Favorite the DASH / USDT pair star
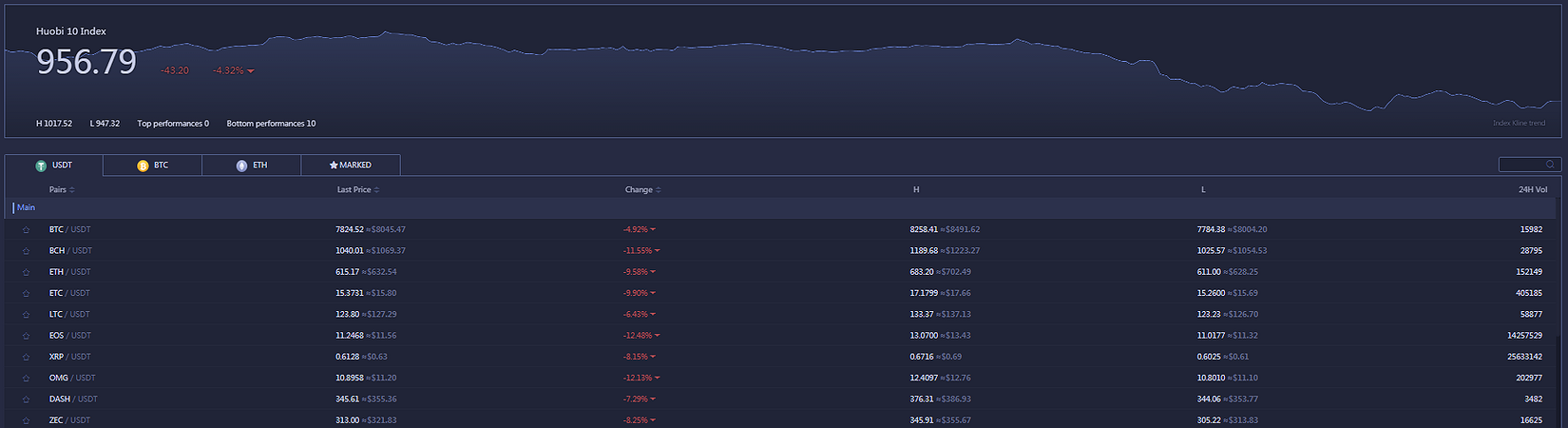Image resolution: width=1568 pixels, height=428 pixels. 26,399
